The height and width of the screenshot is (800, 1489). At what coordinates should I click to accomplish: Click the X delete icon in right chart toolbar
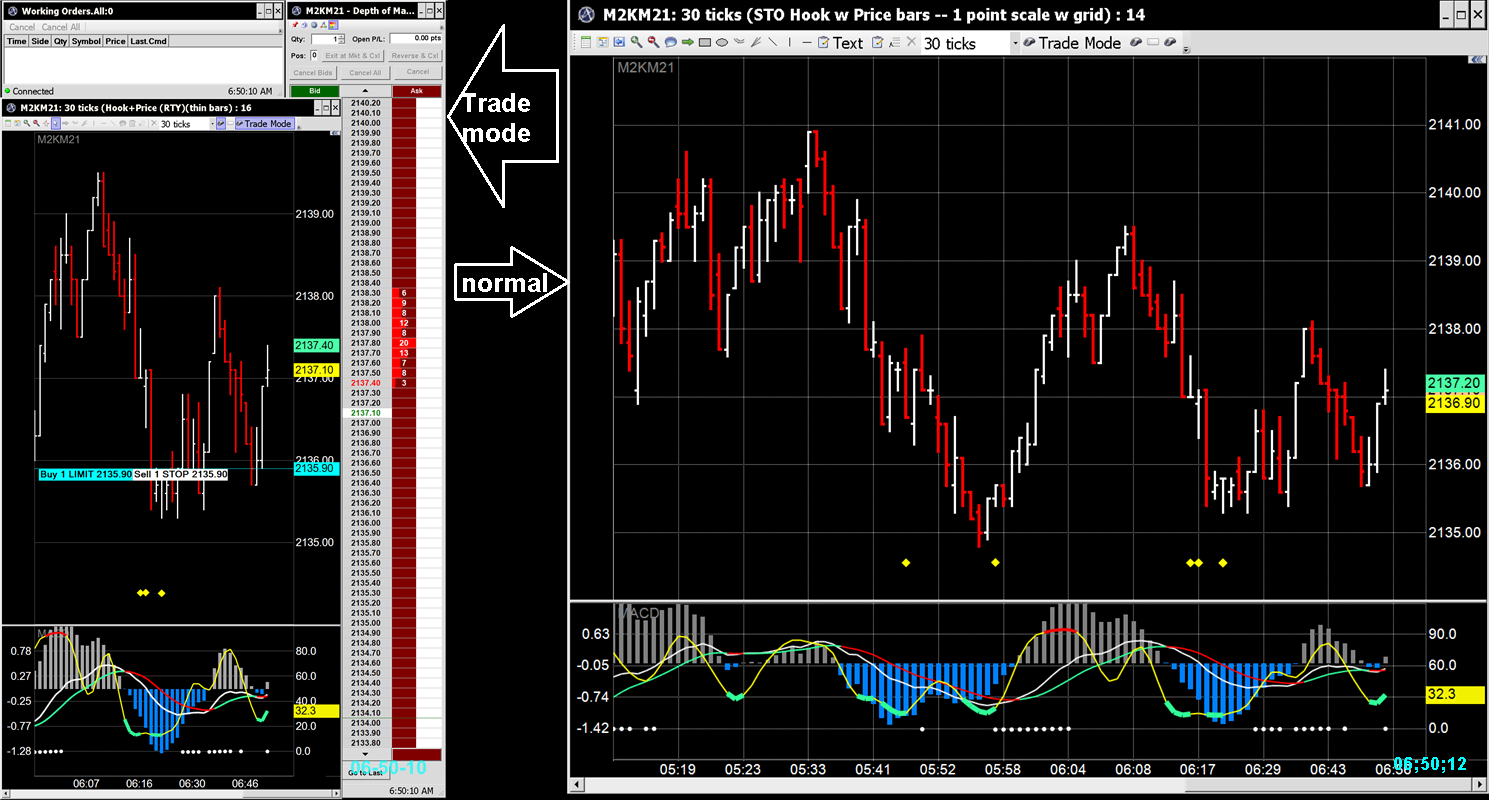tap(911, 42)
